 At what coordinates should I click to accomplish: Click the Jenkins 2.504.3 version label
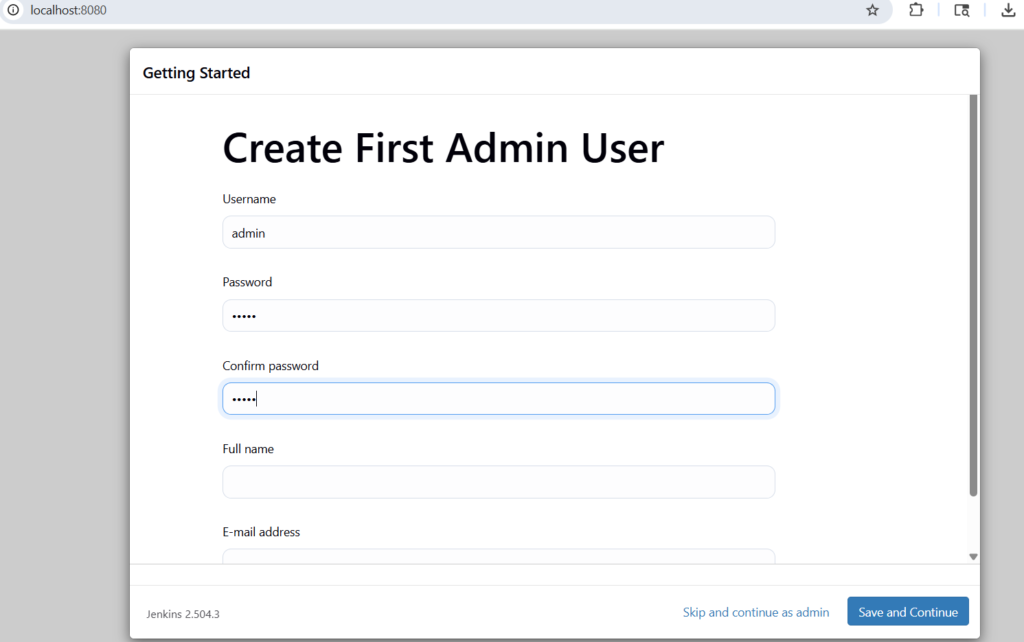183,614
